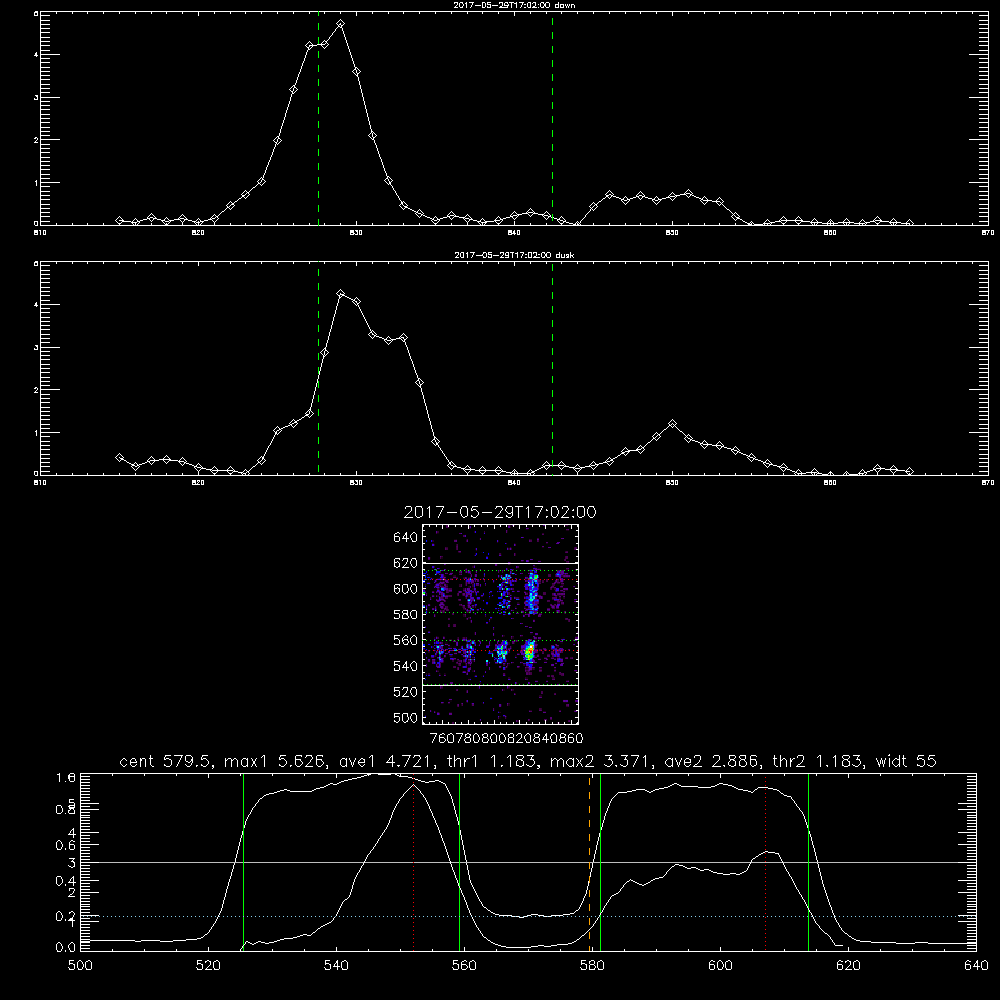
Task: Click the spectral heatmap image
Action: (501, 624)
